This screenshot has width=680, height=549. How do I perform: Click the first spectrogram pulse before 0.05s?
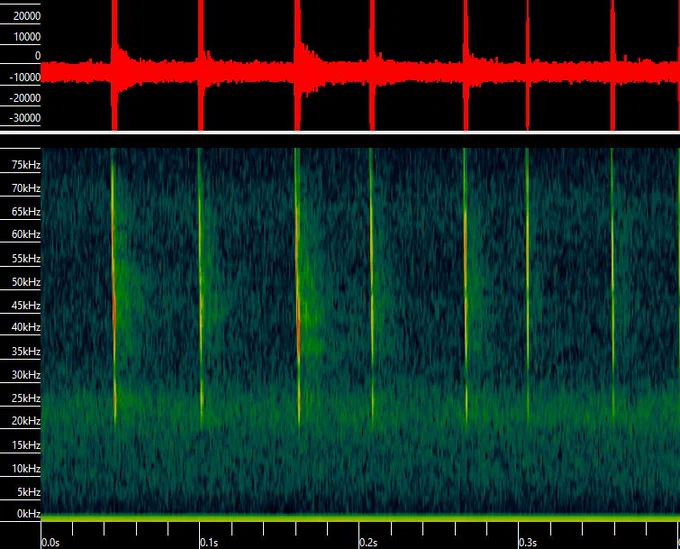[114, 286]
